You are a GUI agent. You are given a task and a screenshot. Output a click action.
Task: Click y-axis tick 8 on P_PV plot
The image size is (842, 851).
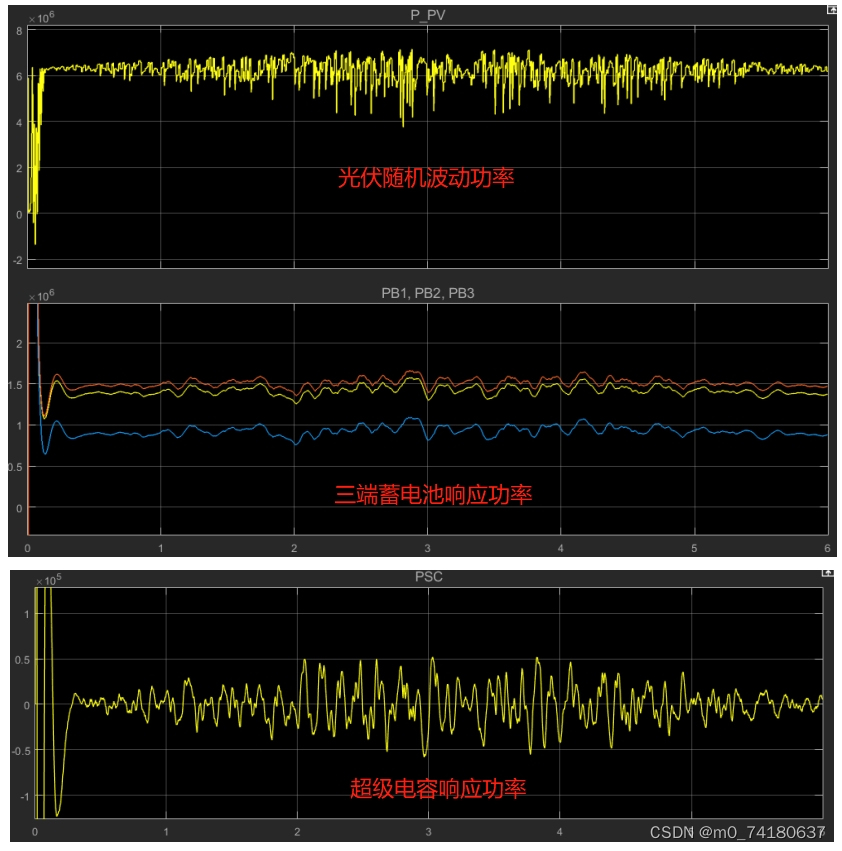coord(20,31)
